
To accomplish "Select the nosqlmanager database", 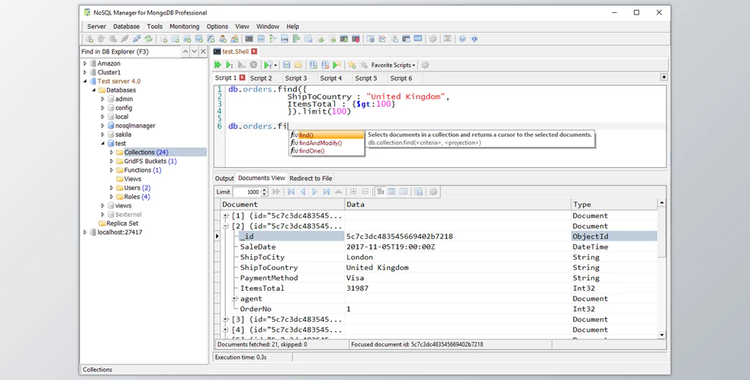I will tap(135, 126).
